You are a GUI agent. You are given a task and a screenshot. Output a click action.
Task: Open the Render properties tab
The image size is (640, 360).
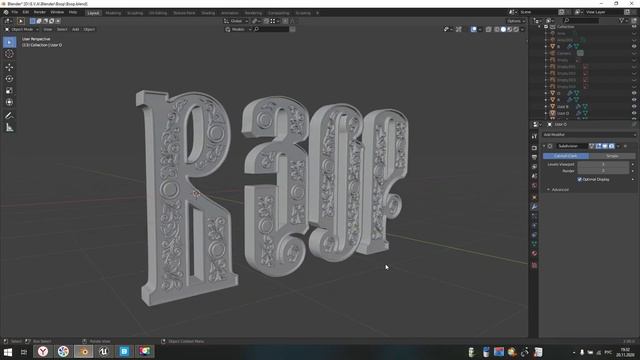pos(534,148)
